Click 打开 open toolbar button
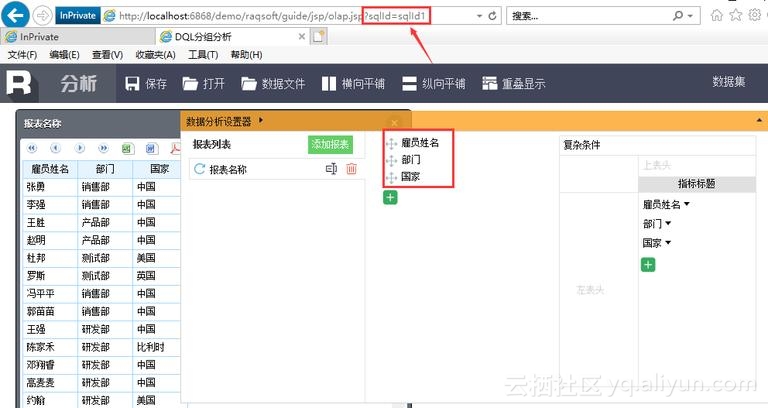 (203, 84)
